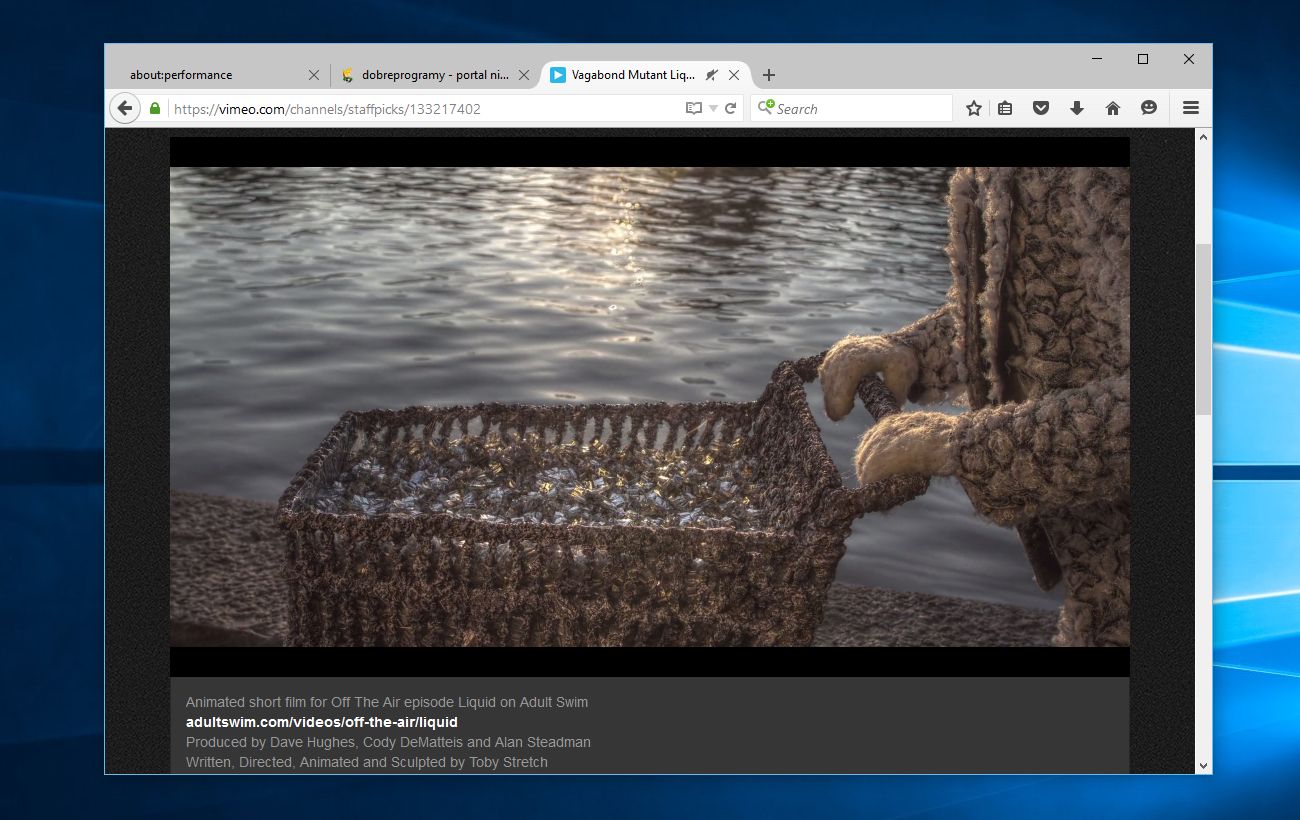Open a new tab with plus button
1300x820 pixels.
[x=769, y=75]
